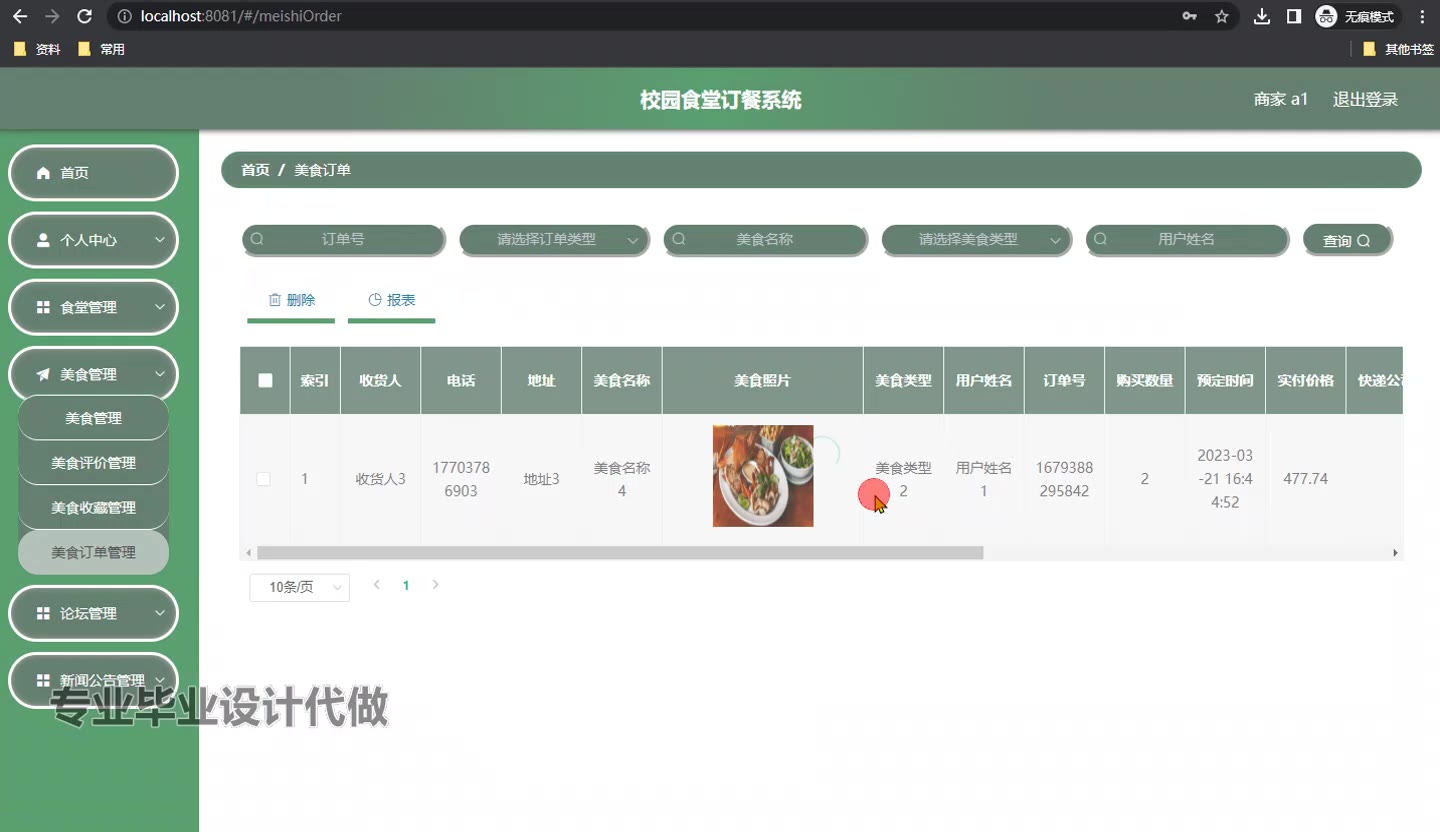Open Chrome three-dot menu

click(1422, 16)
